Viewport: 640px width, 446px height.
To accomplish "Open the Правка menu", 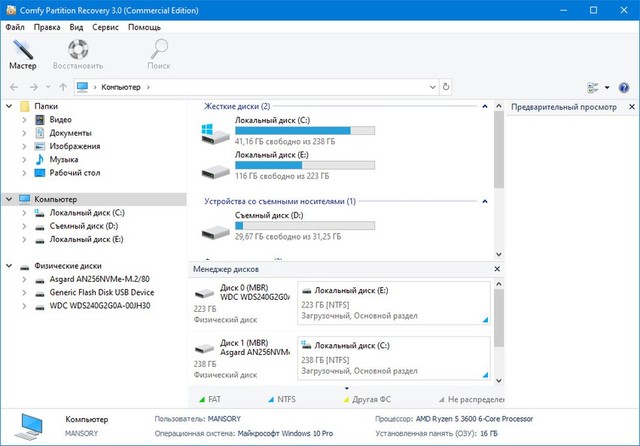I will (x=47, y=27).
